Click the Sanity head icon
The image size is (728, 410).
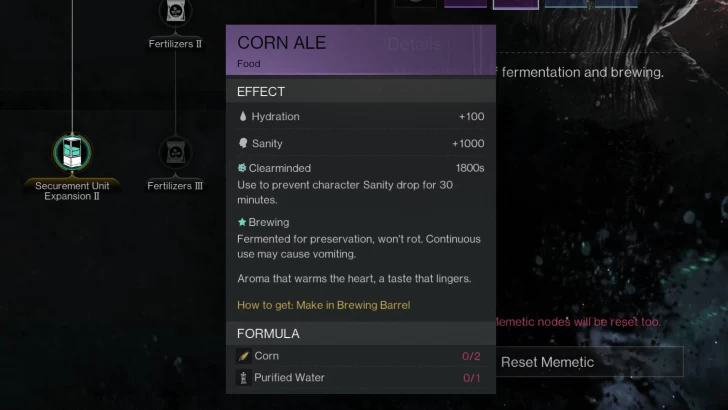pyautogui.click(x=243, y=144)
